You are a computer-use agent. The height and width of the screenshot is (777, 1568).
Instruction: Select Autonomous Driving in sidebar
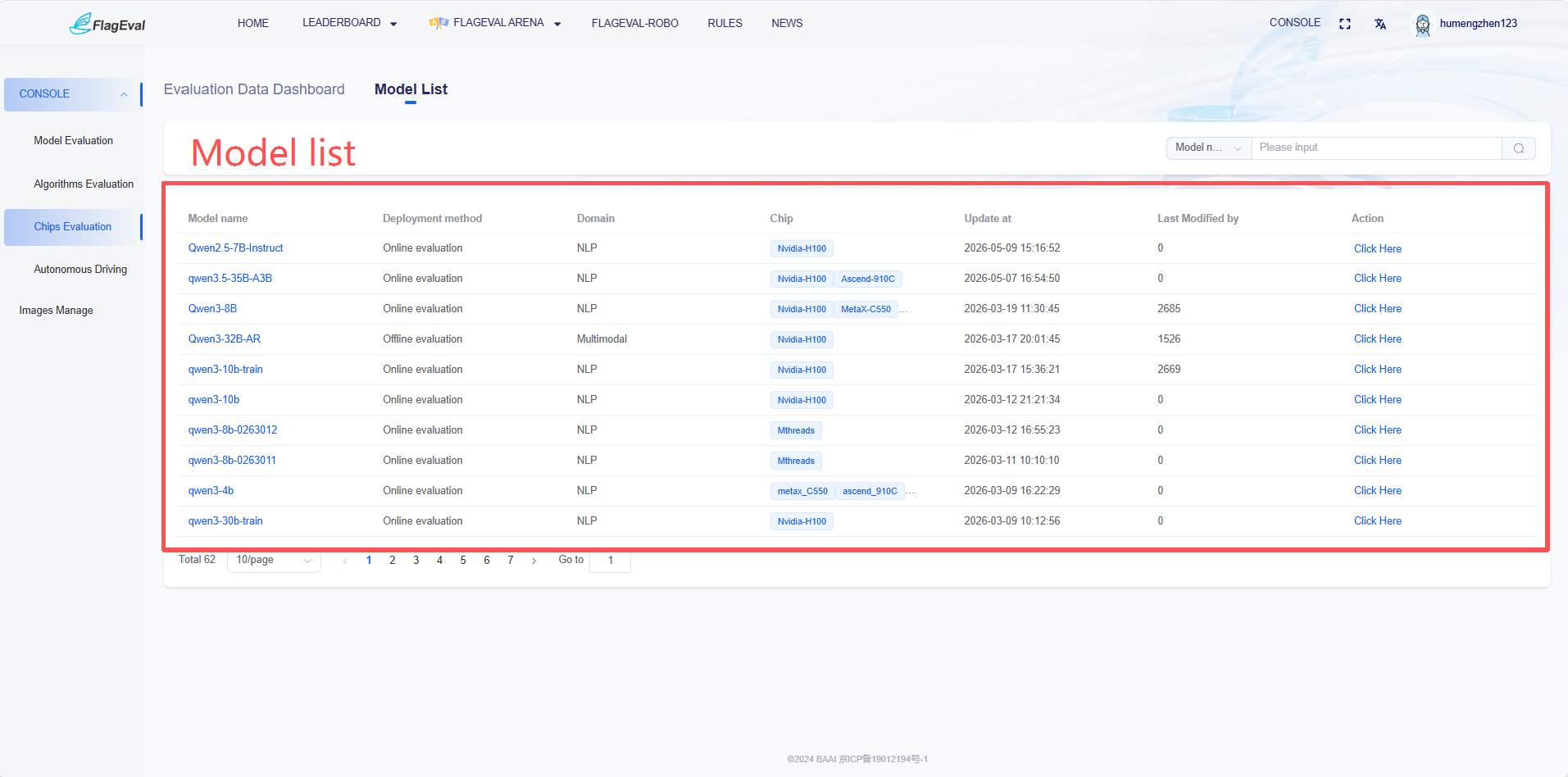[x=80, y=270]
